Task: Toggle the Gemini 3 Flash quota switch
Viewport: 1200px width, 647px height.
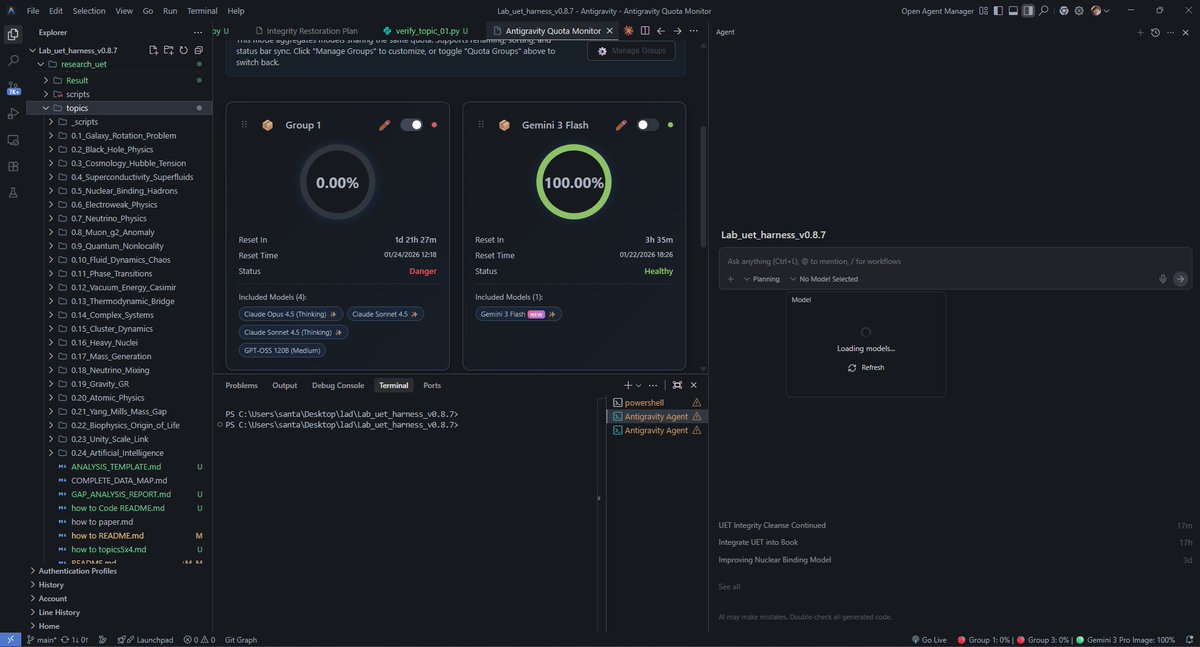Action: click(648, 125)
